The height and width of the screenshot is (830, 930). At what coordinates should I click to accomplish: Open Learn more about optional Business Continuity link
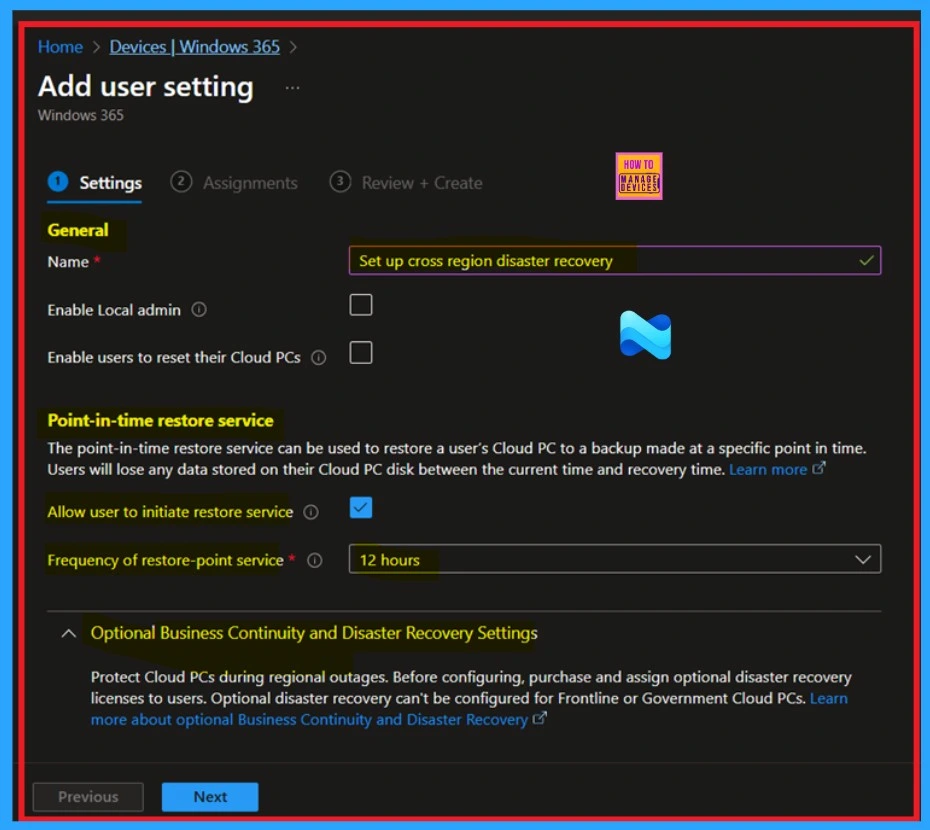click(469, 709)
